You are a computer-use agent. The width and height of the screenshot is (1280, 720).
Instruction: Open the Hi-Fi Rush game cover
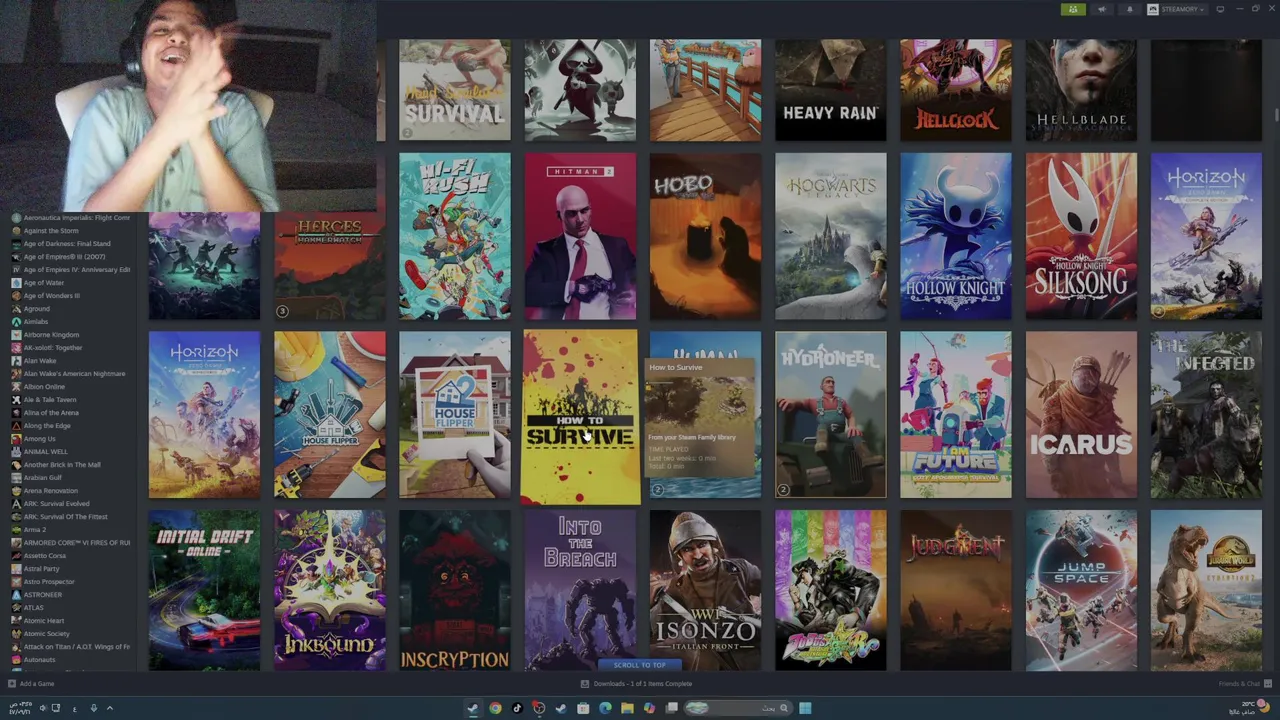[455, 236]
